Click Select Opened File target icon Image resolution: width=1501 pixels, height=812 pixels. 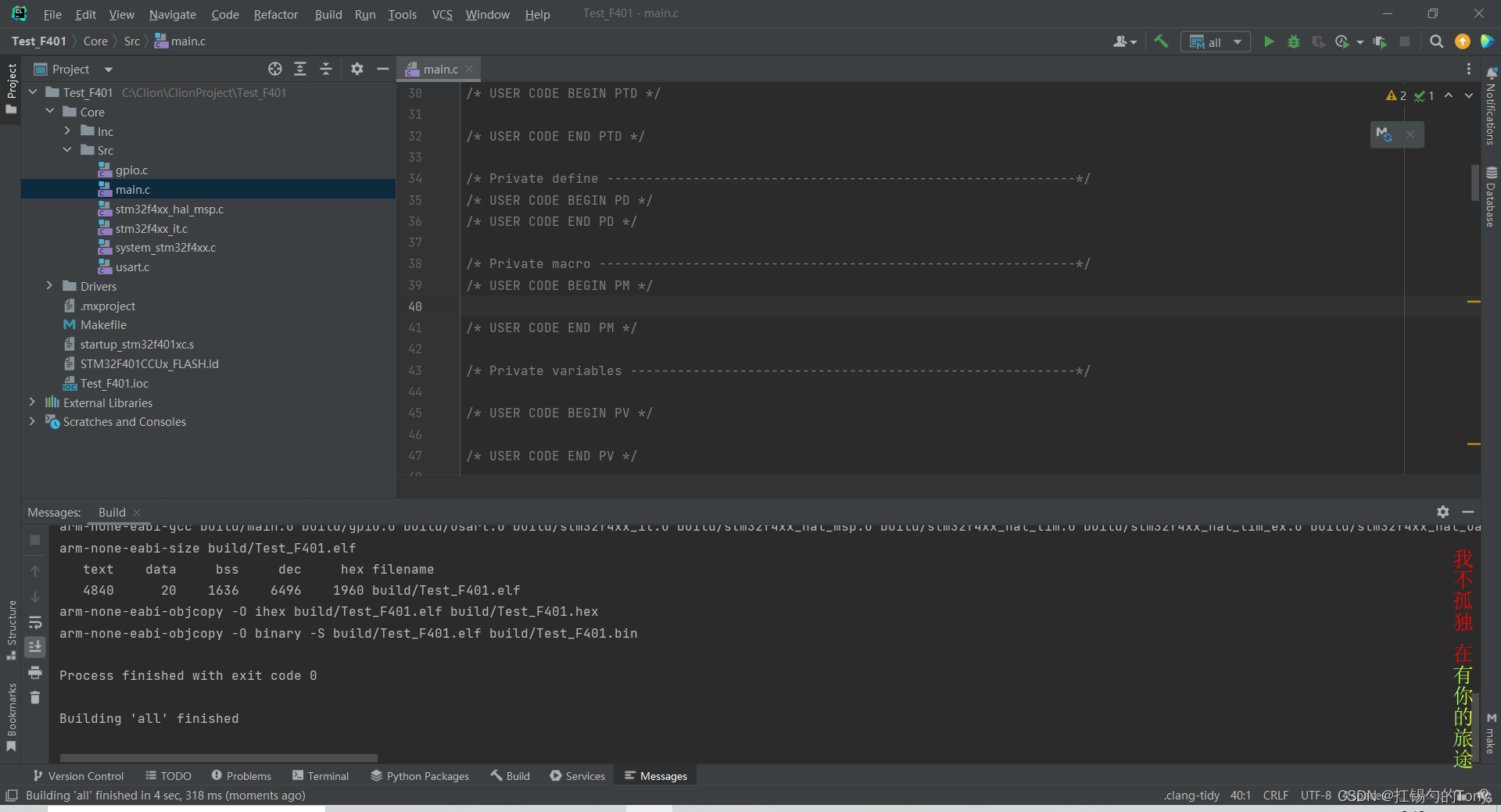[275, 69]
